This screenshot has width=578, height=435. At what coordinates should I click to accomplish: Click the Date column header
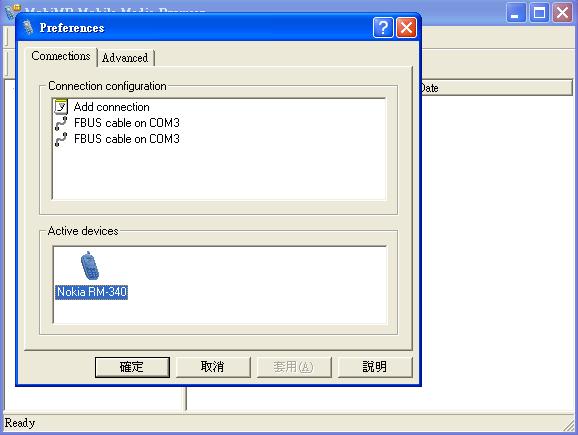click(496, 88)
